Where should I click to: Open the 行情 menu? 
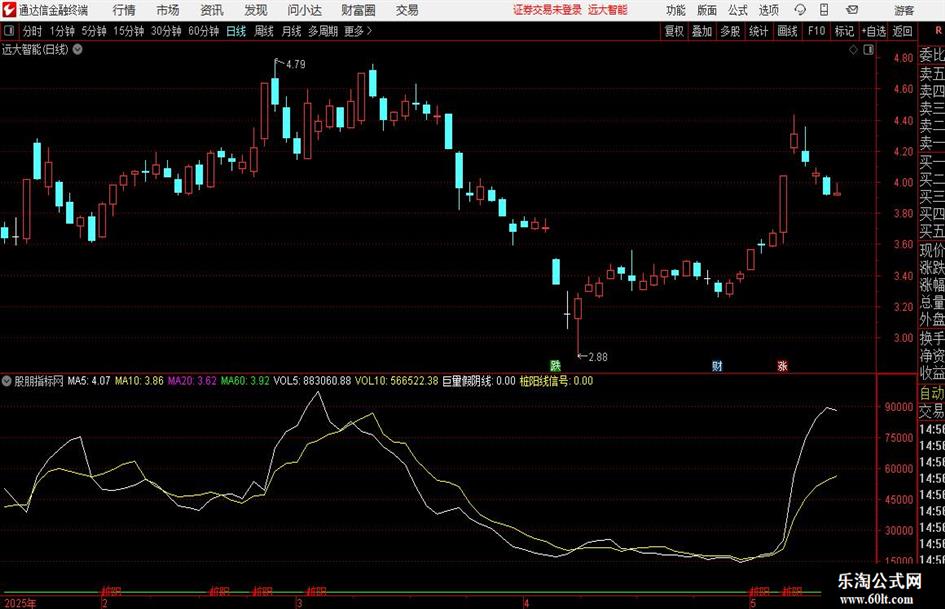tap(124, 10)
